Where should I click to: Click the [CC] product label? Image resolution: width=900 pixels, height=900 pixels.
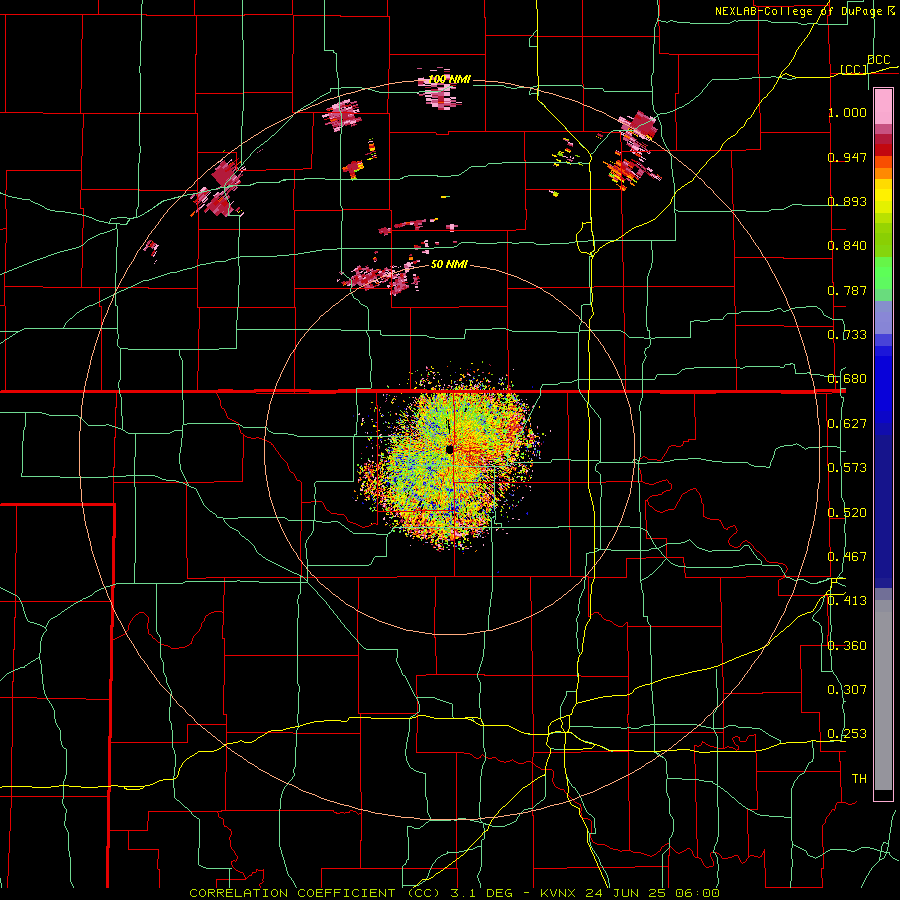(x=854, y=69)
